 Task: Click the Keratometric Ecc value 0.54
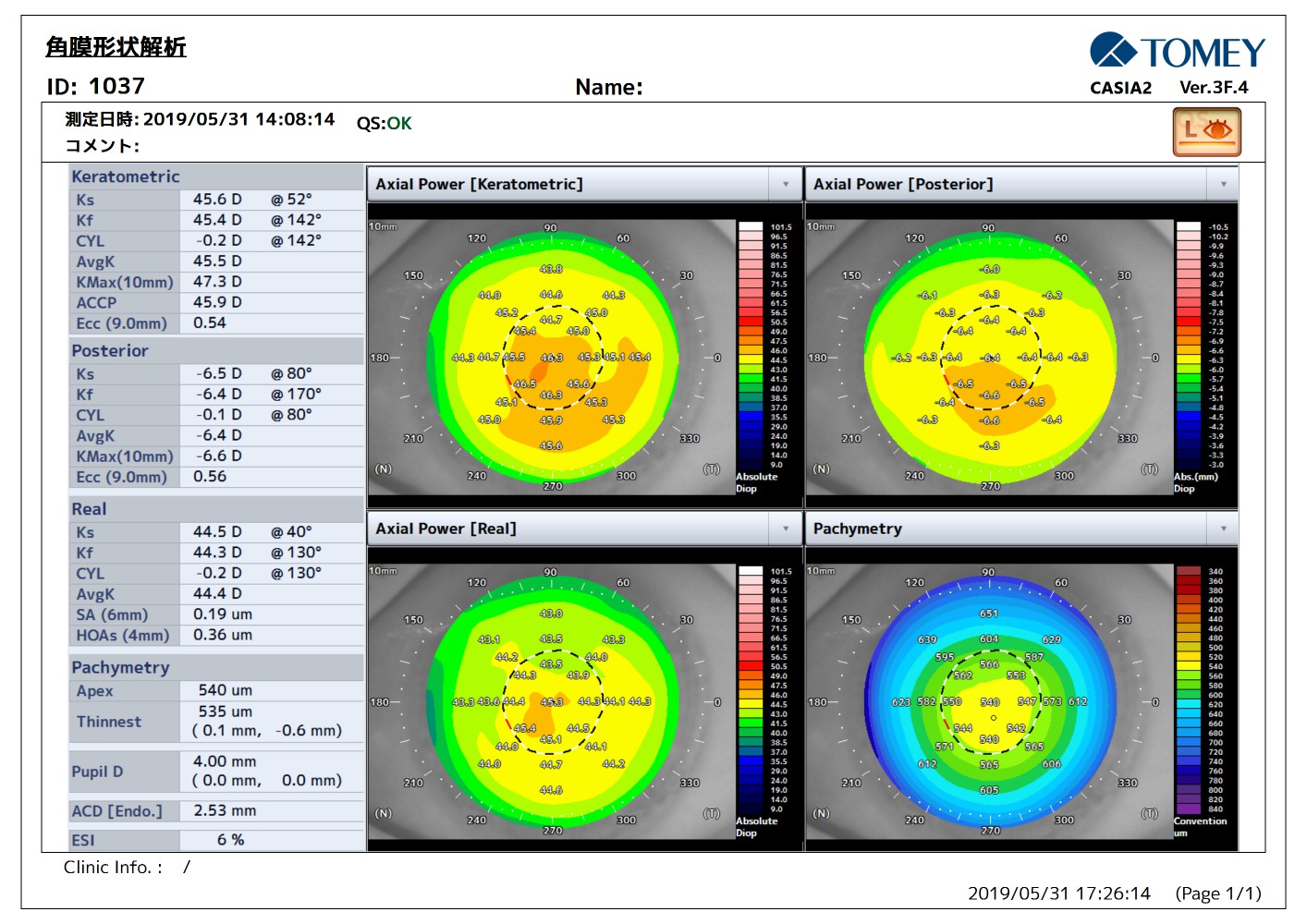pos(210,322)
